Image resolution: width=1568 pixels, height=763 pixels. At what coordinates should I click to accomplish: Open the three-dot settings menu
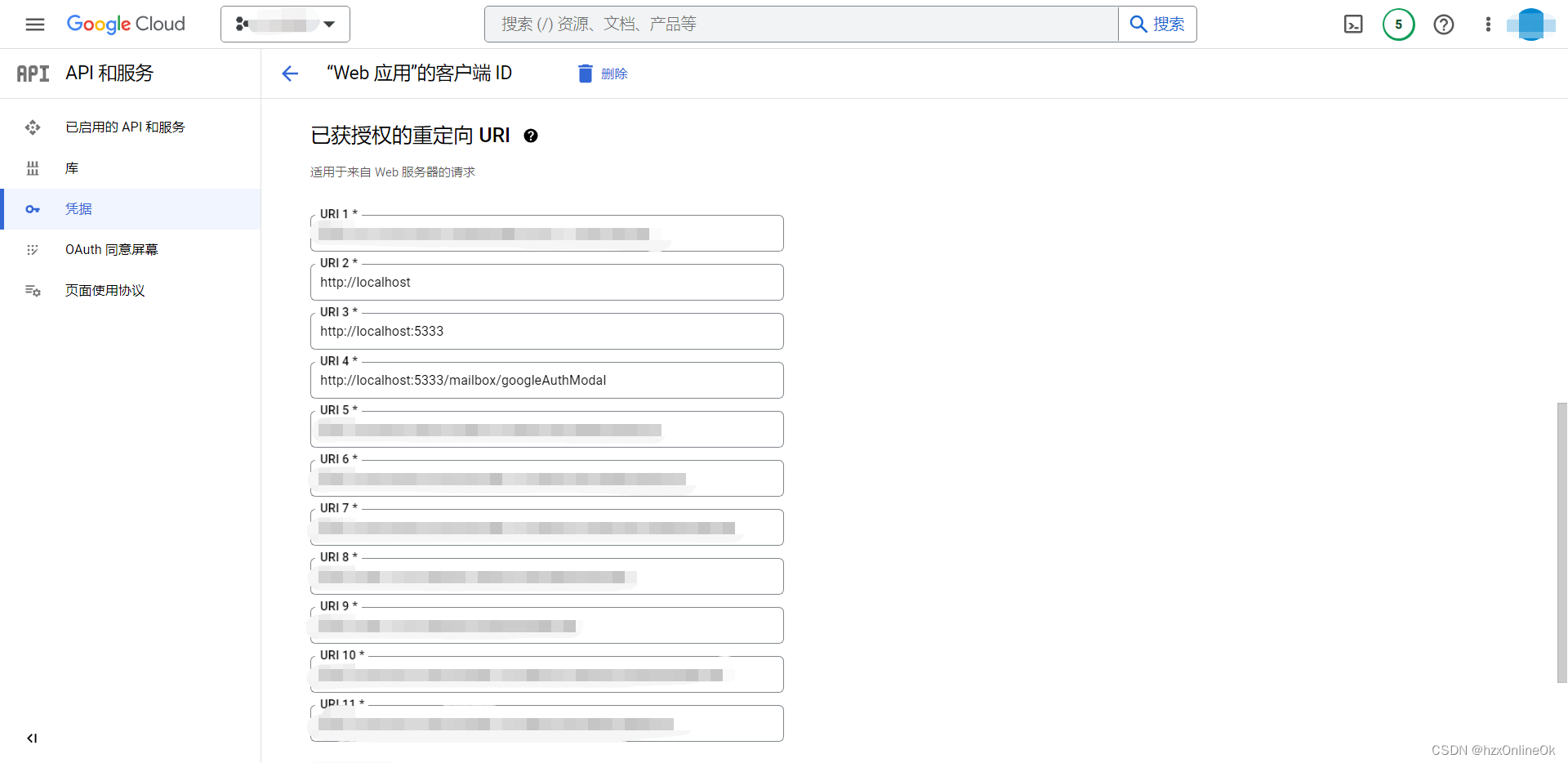[x=1488, y=25]
